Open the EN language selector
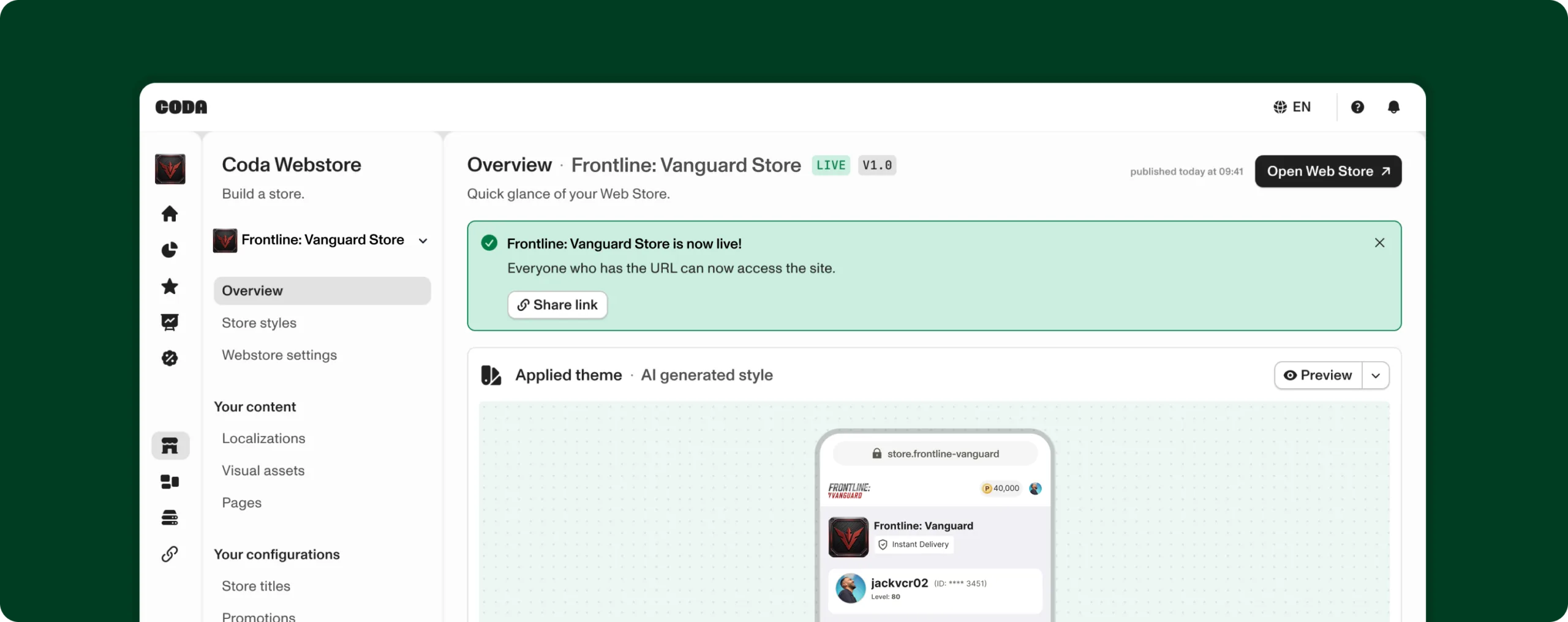This screenshot has height=622, width=1568. [1292, 107]
